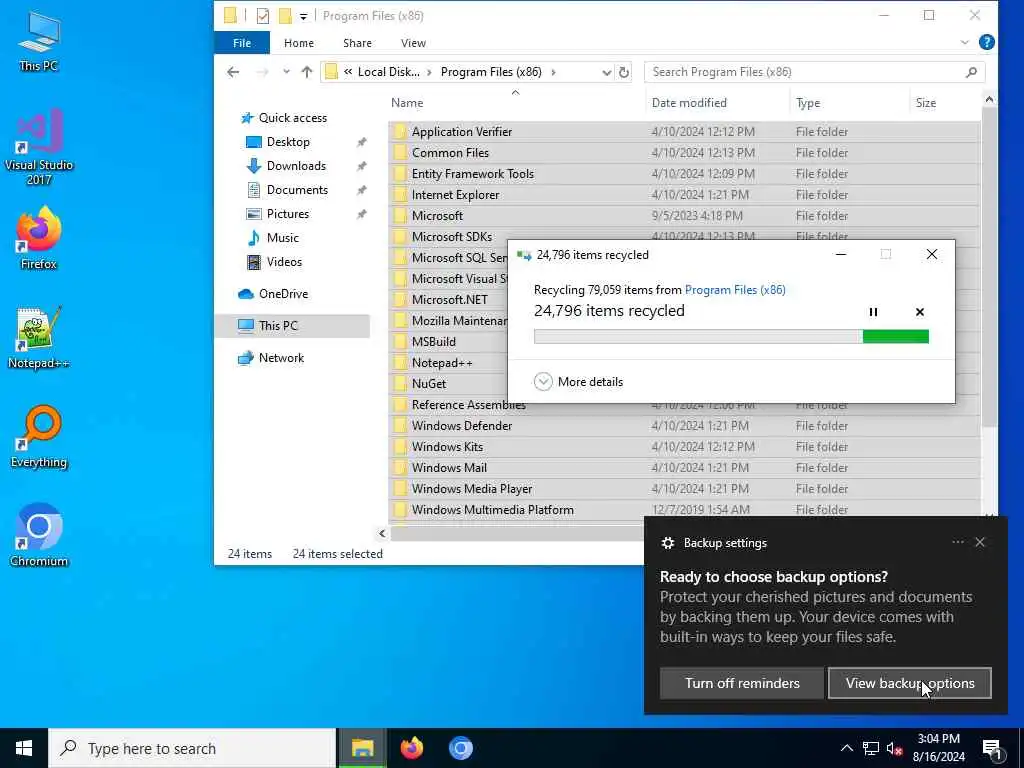Select the Common Files folder

(x=684, y=153)
